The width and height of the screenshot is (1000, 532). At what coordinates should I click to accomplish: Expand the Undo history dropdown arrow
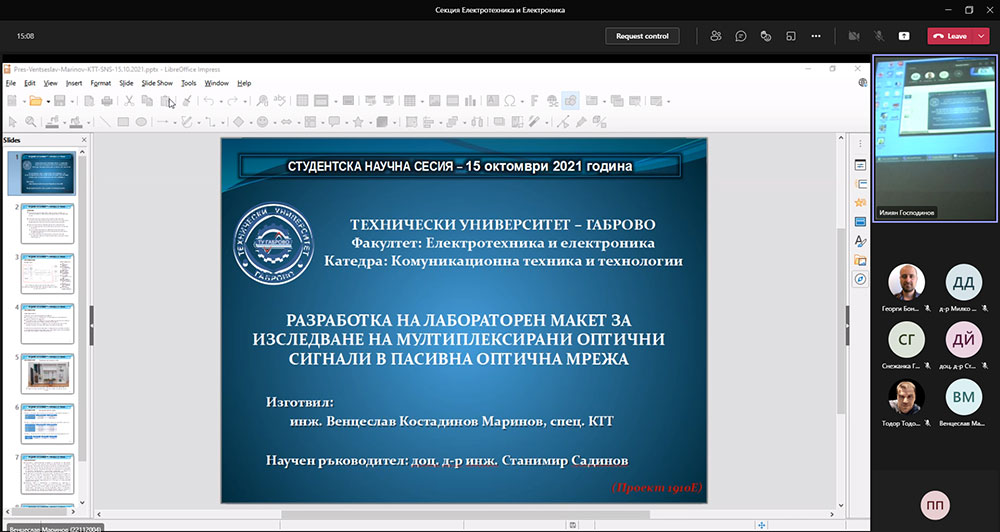click(x=221, y=101)
